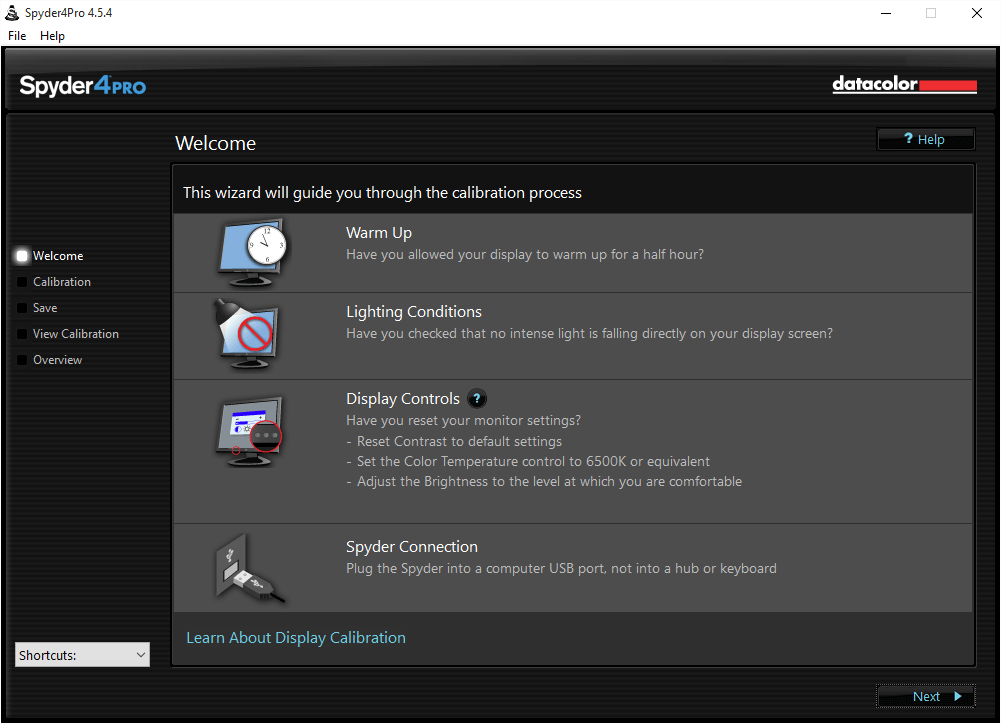Click the Display Controls heading

pos(403,399)
